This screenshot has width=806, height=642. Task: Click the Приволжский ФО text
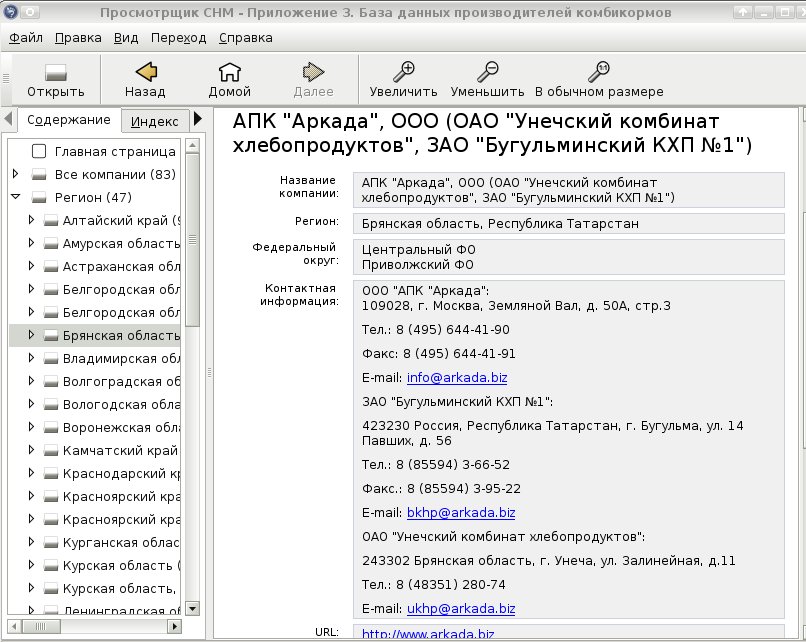(x=417, y=265)
